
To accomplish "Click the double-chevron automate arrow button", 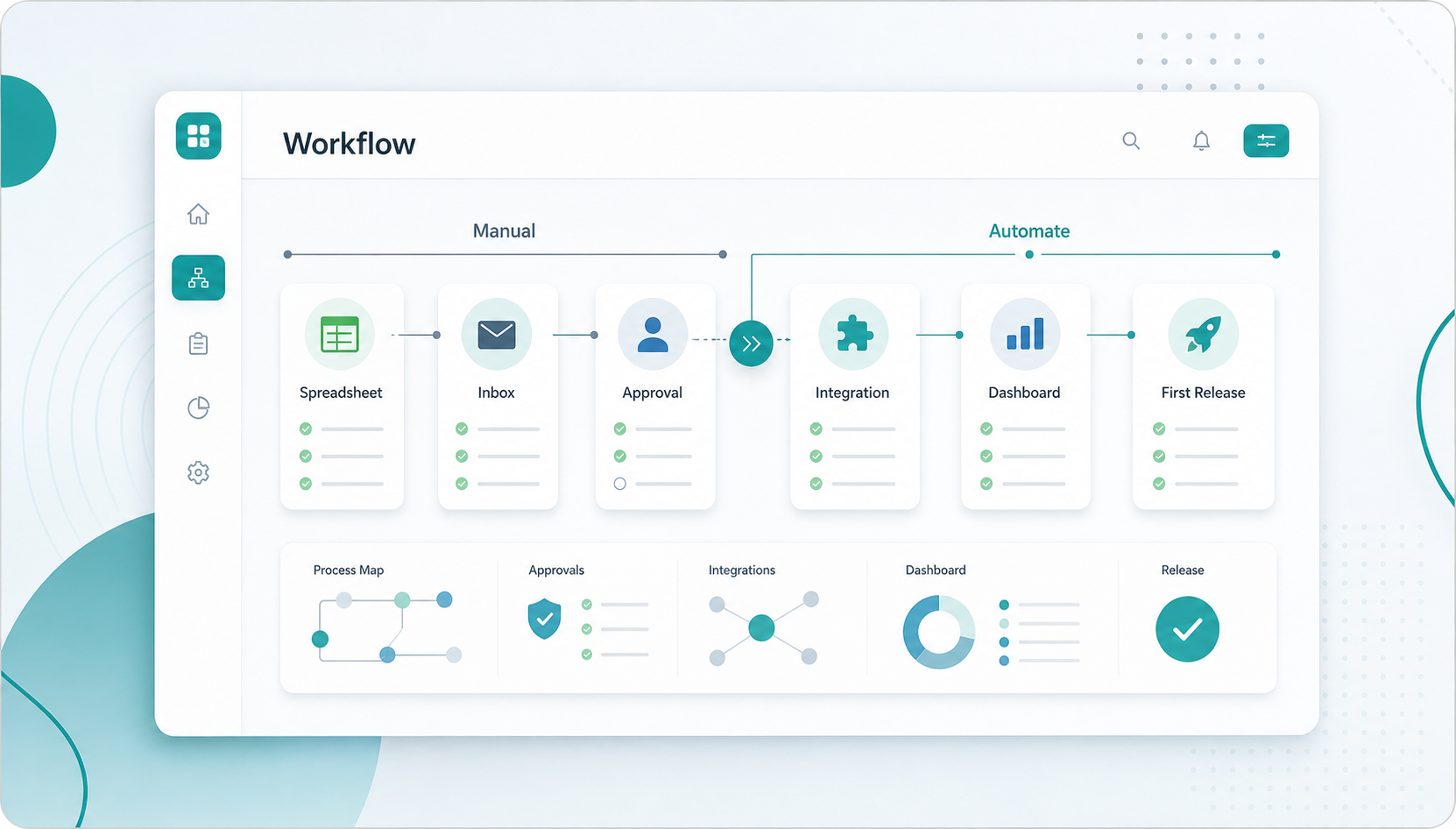I will tap(751, 344).
